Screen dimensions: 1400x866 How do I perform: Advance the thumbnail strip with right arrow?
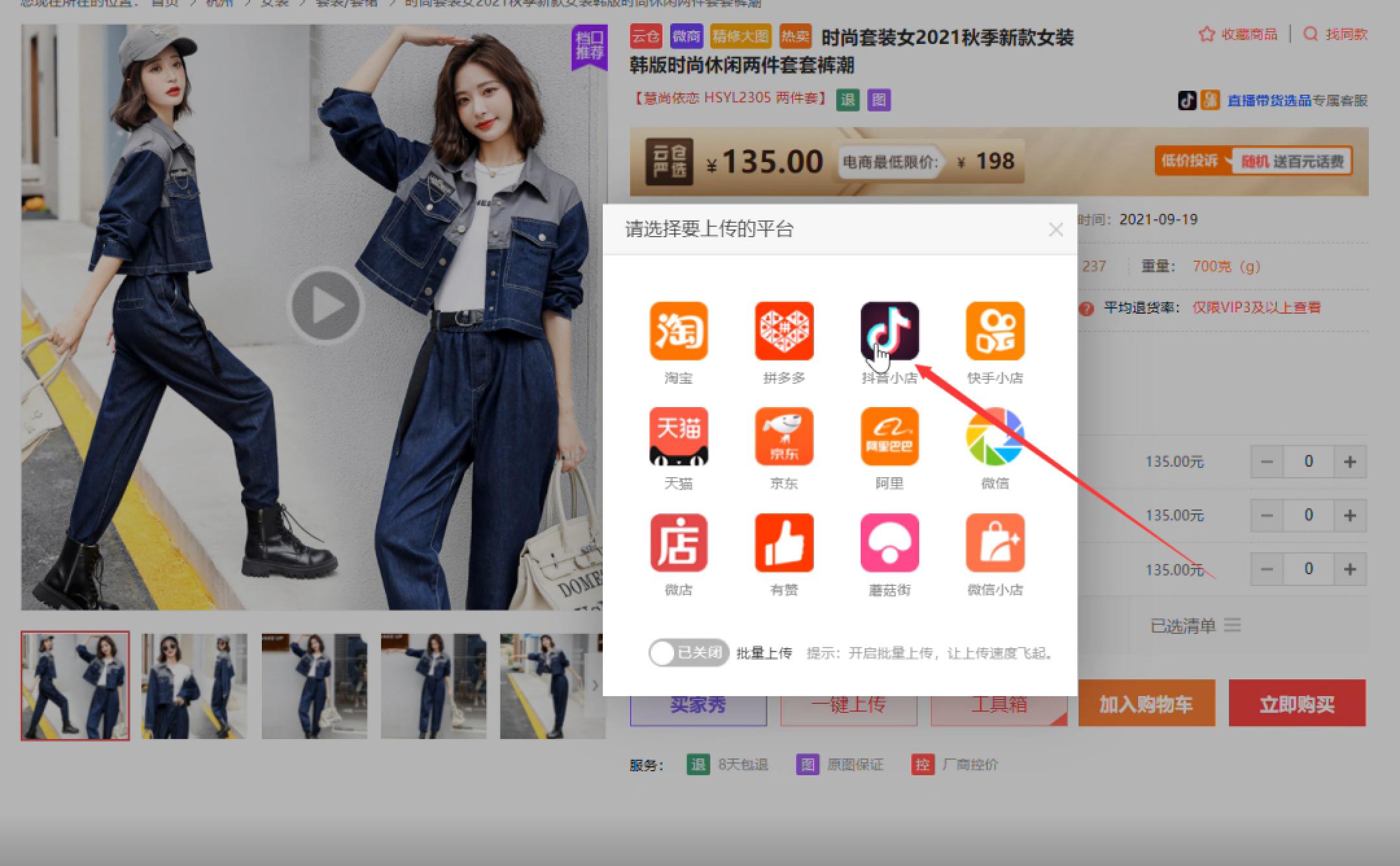[x=595, y=685]
